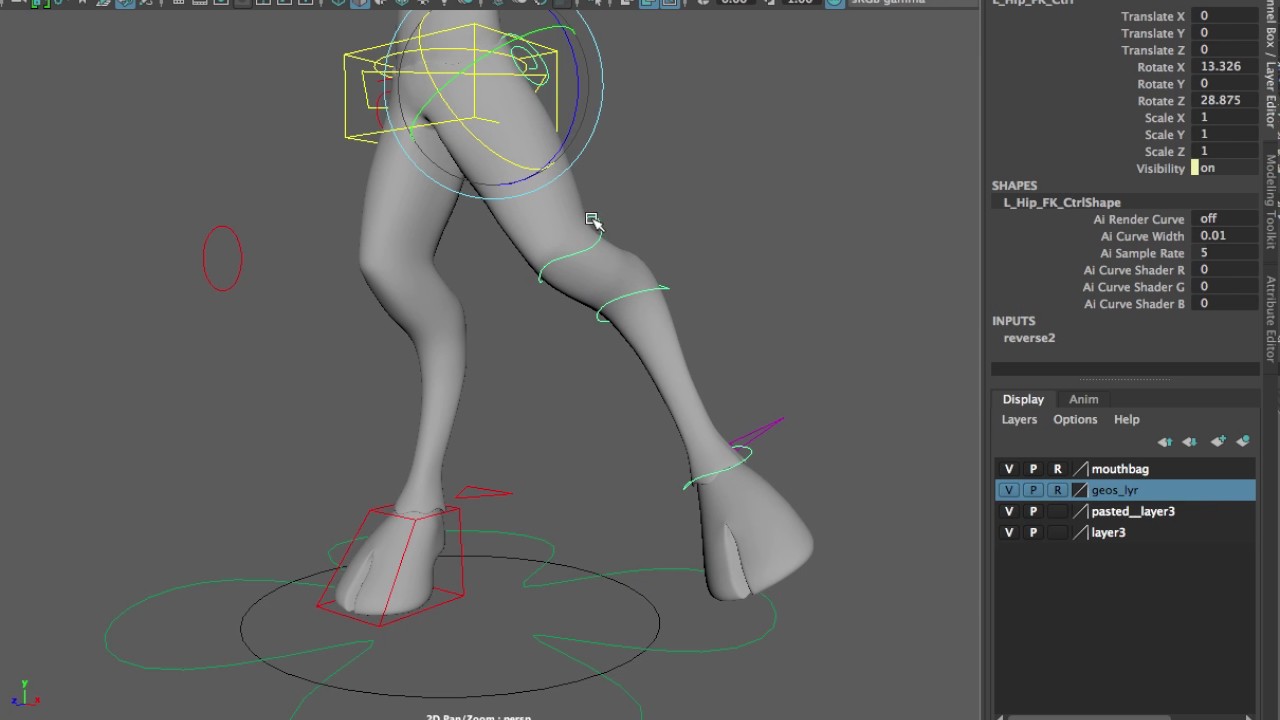Click the color swatch of pasted__layer3 layer
This screenshot has height=720, width=1280.
point(1080,511)
